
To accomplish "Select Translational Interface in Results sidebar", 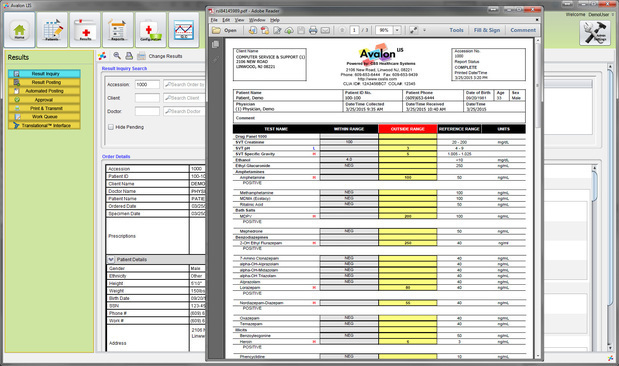I will pos(44,126).
